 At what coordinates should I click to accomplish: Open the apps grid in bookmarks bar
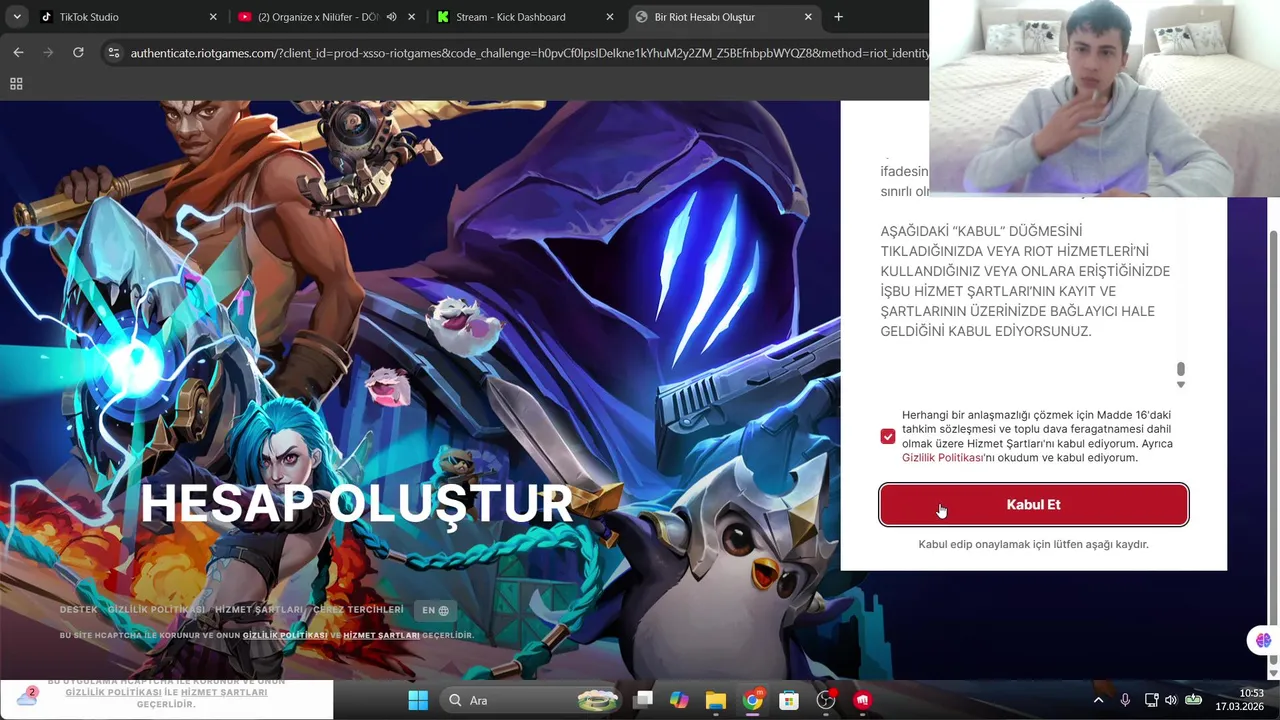[x=16, y=84]
